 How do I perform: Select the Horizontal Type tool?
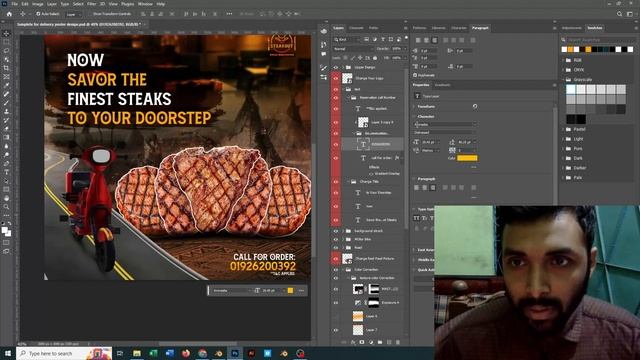click(x=6, y=172)
